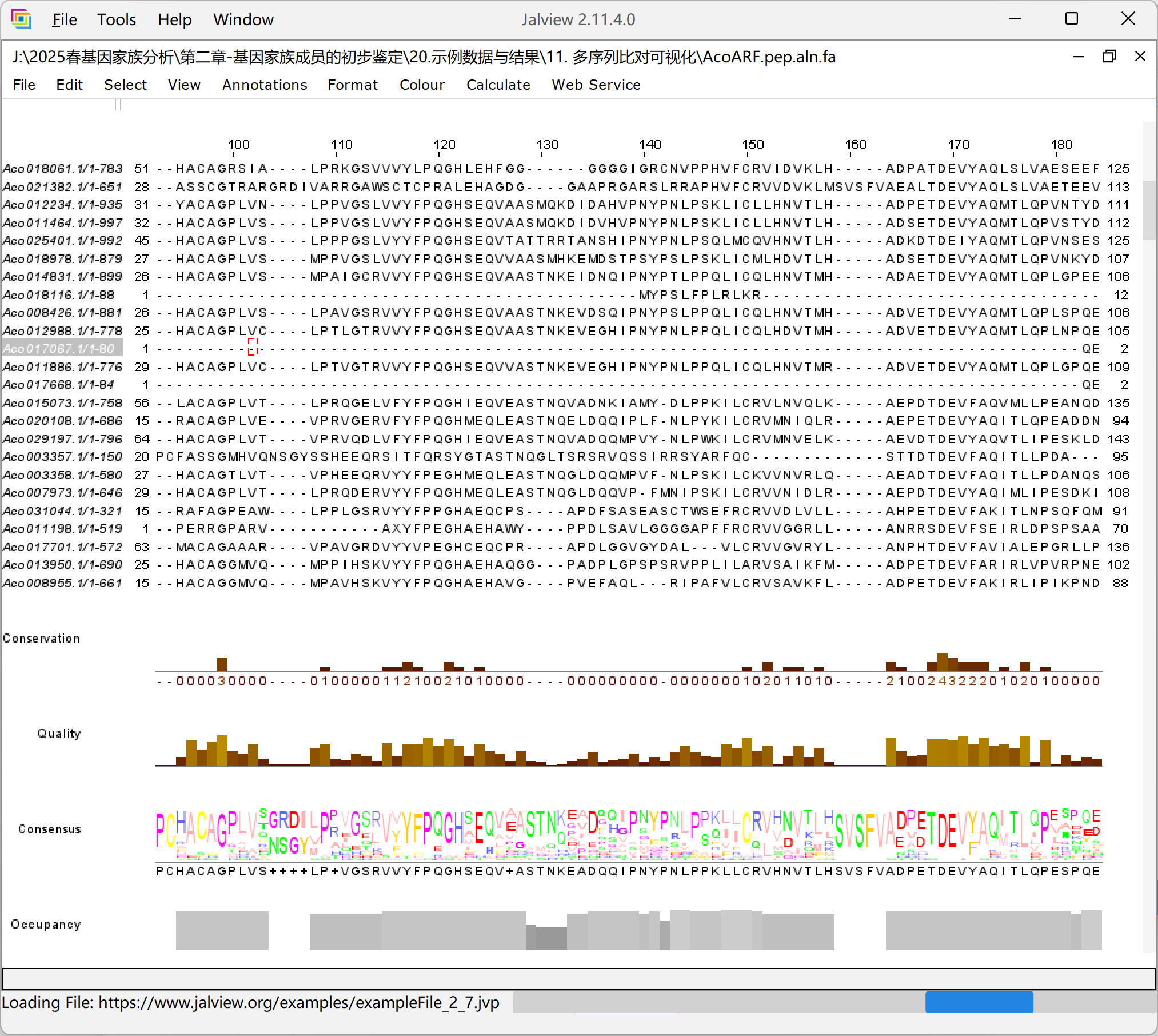Close the AcoARF alignment inner window

tap(1140, 57)
